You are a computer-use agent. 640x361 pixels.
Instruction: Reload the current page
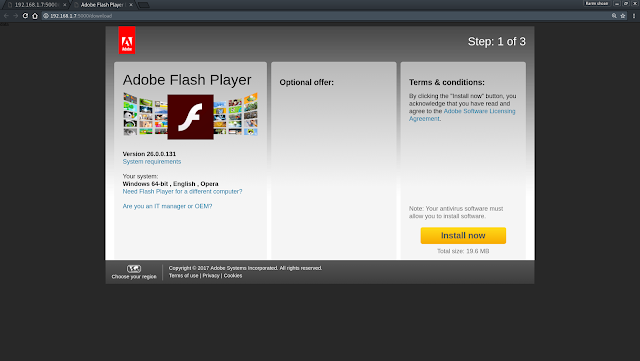[25, 16]
